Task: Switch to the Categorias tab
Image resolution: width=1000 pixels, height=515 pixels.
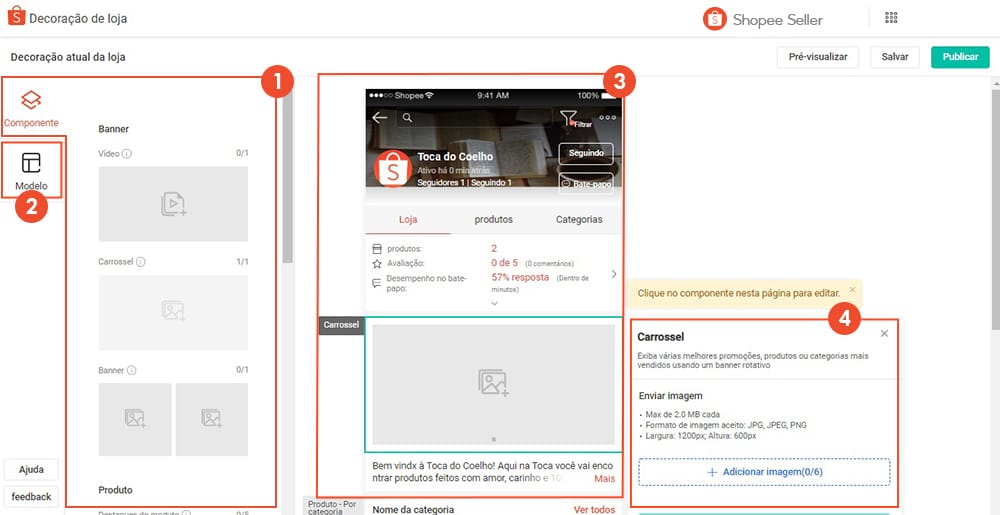Action: click(x=579, y=219)
